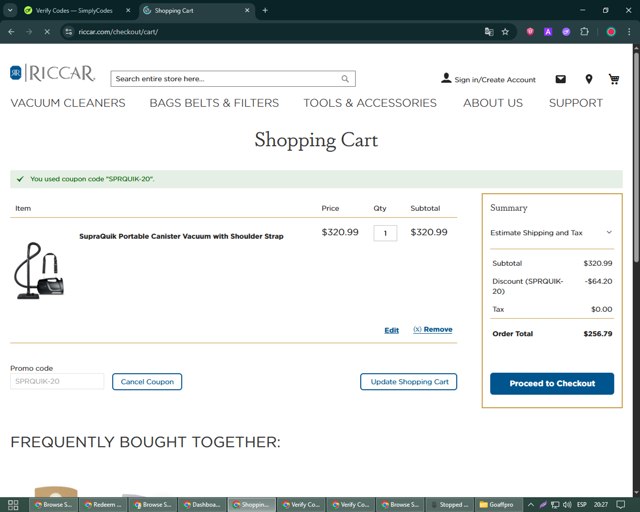Click the ESP language indicator

pyautogui.click(x=582, y=505)
